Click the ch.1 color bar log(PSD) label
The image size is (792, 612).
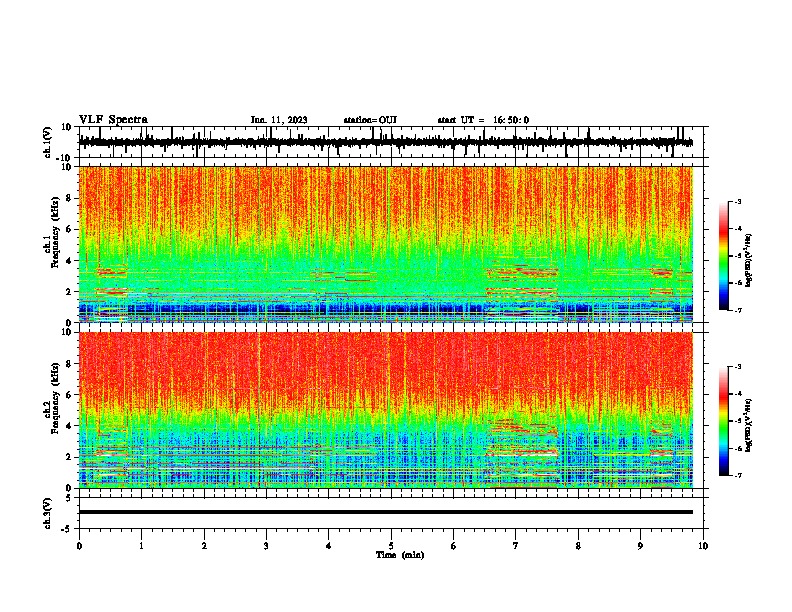(x=748, y=261)
